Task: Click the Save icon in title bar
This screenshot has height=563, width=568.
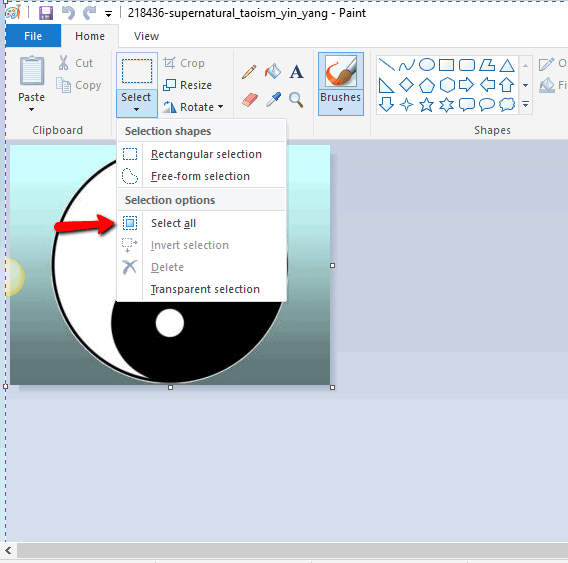Action: [46, 13]
